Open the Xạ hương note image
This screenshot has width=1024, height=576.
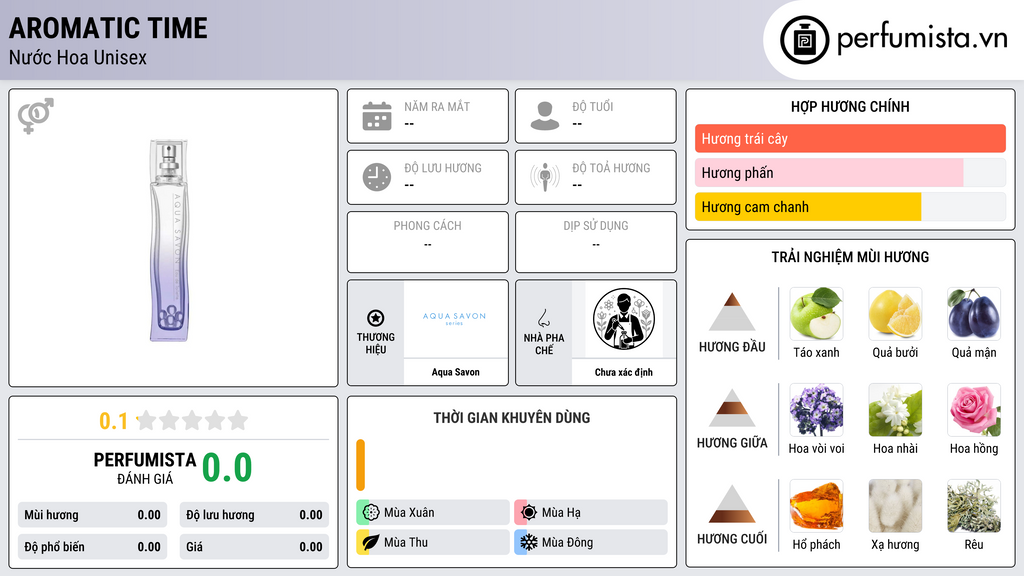895,506
